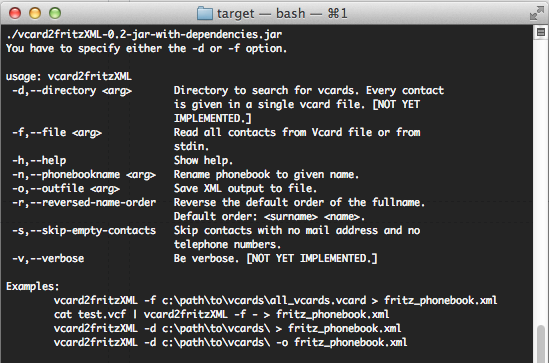Click the "usage: vcard2fritzXML" line
The height and width of the screenshot is (363, 549).
(69, 76)
